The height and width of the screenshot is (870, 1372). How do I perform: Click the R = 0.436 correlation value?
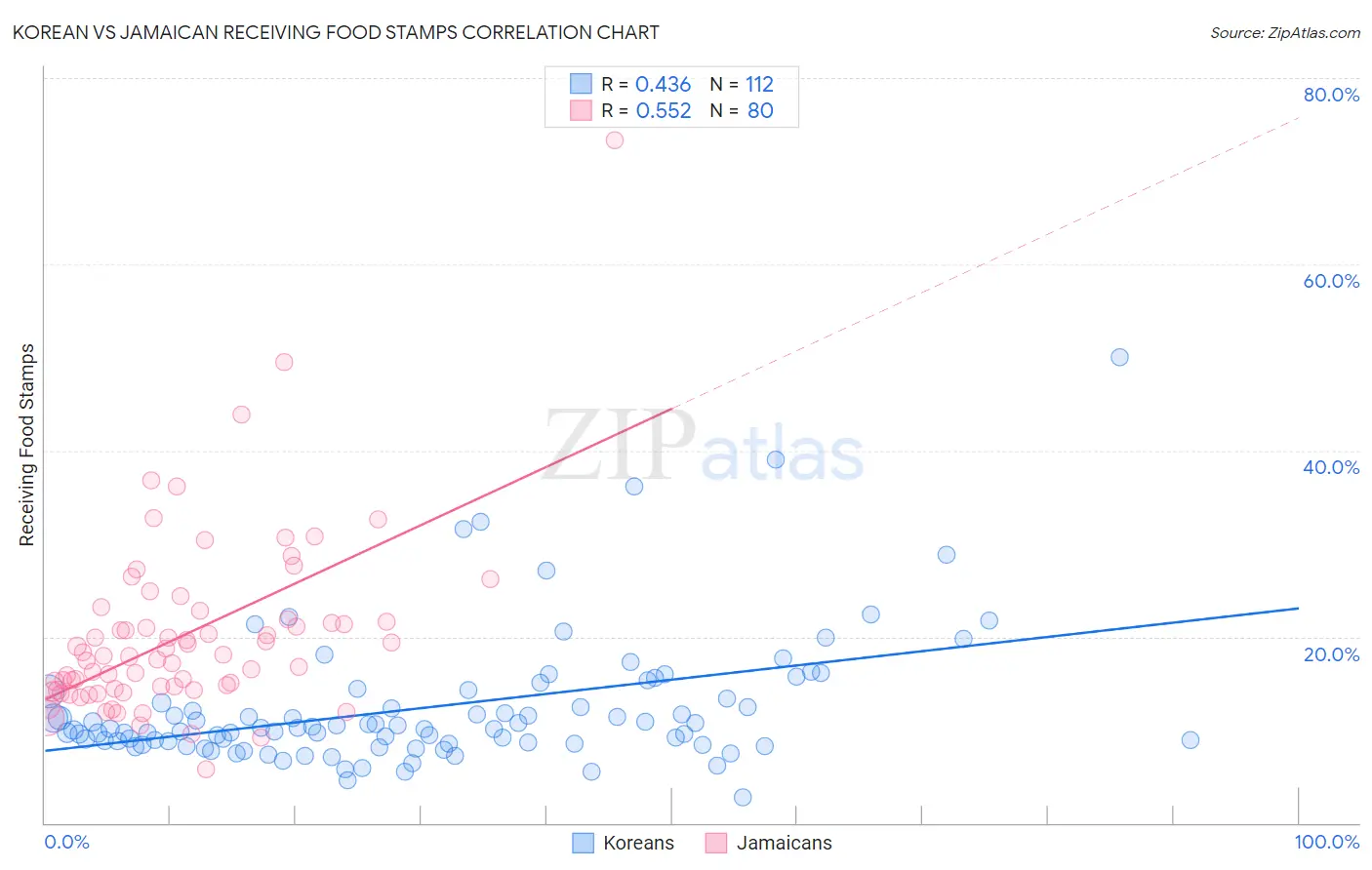click(646, 84)
